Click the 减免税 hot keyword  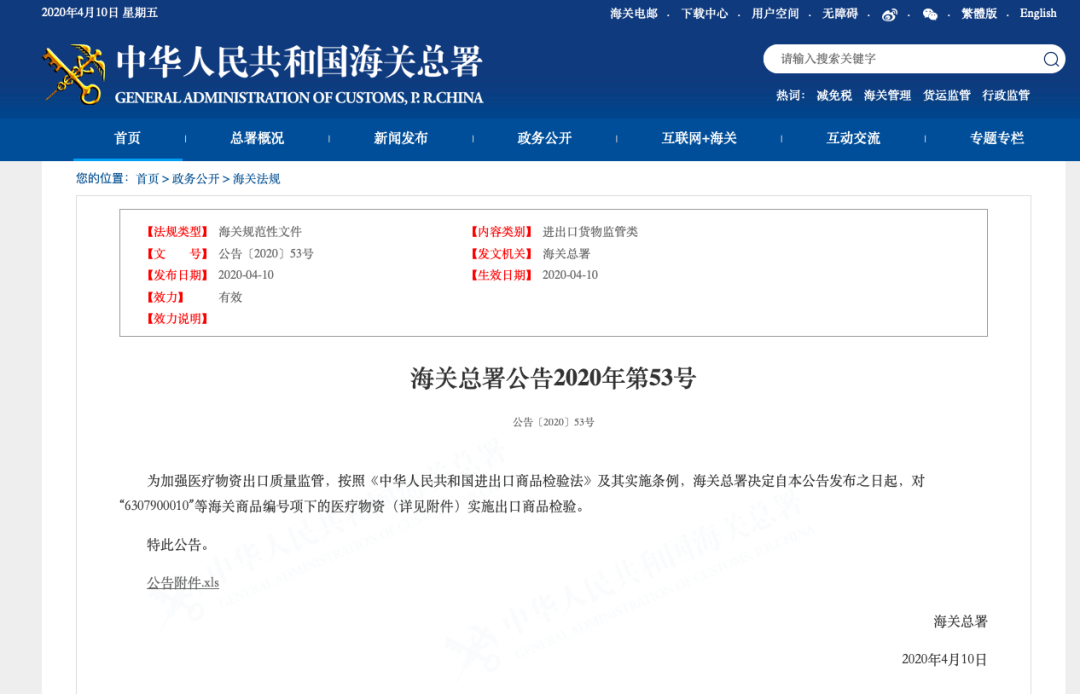pos(834,96)
